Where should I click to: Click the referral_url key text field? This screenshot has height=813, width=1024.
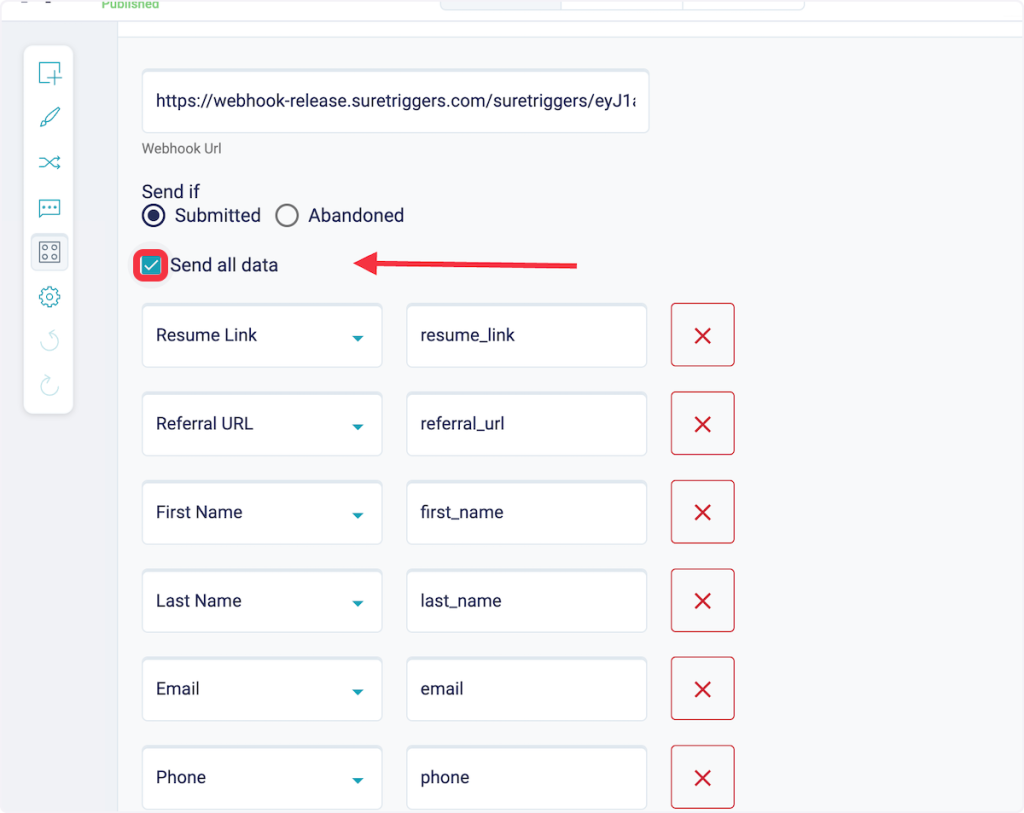coord(526,424)
